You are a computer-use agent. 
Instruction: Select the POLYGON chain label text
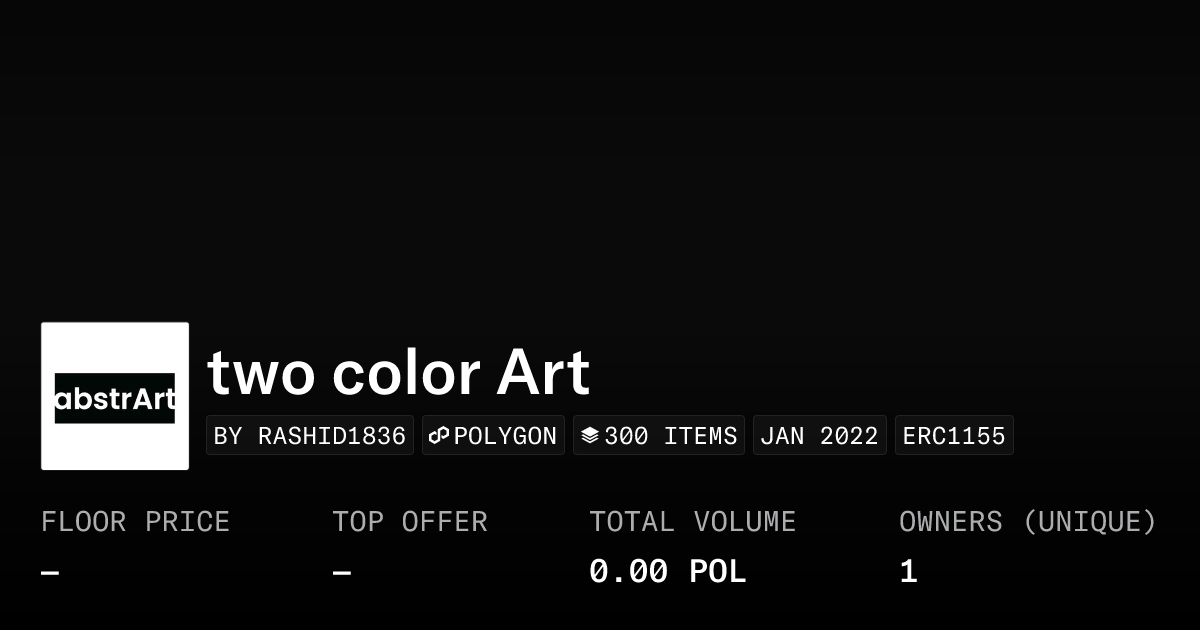point(505,436)
